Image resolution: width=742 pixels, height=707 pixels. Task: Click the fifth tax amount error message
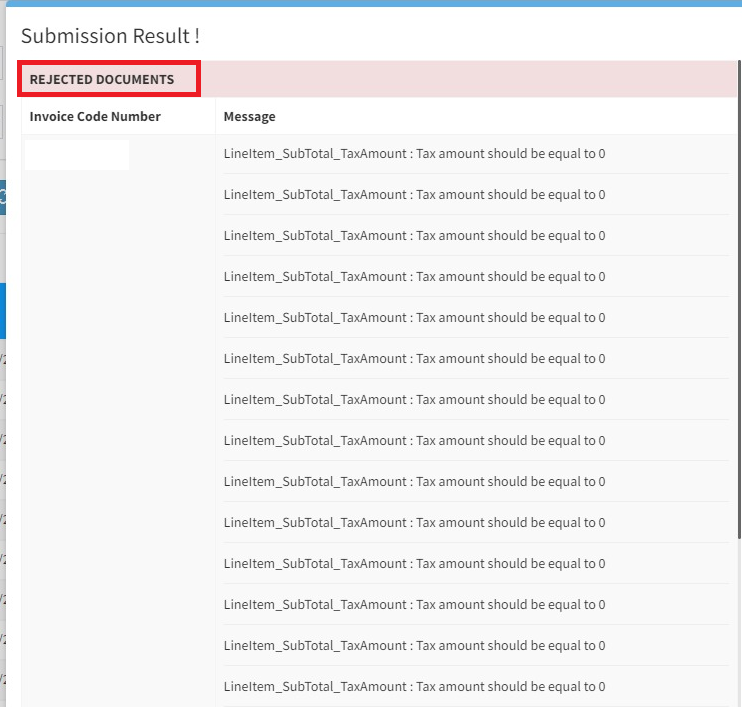tap(414, 318)
